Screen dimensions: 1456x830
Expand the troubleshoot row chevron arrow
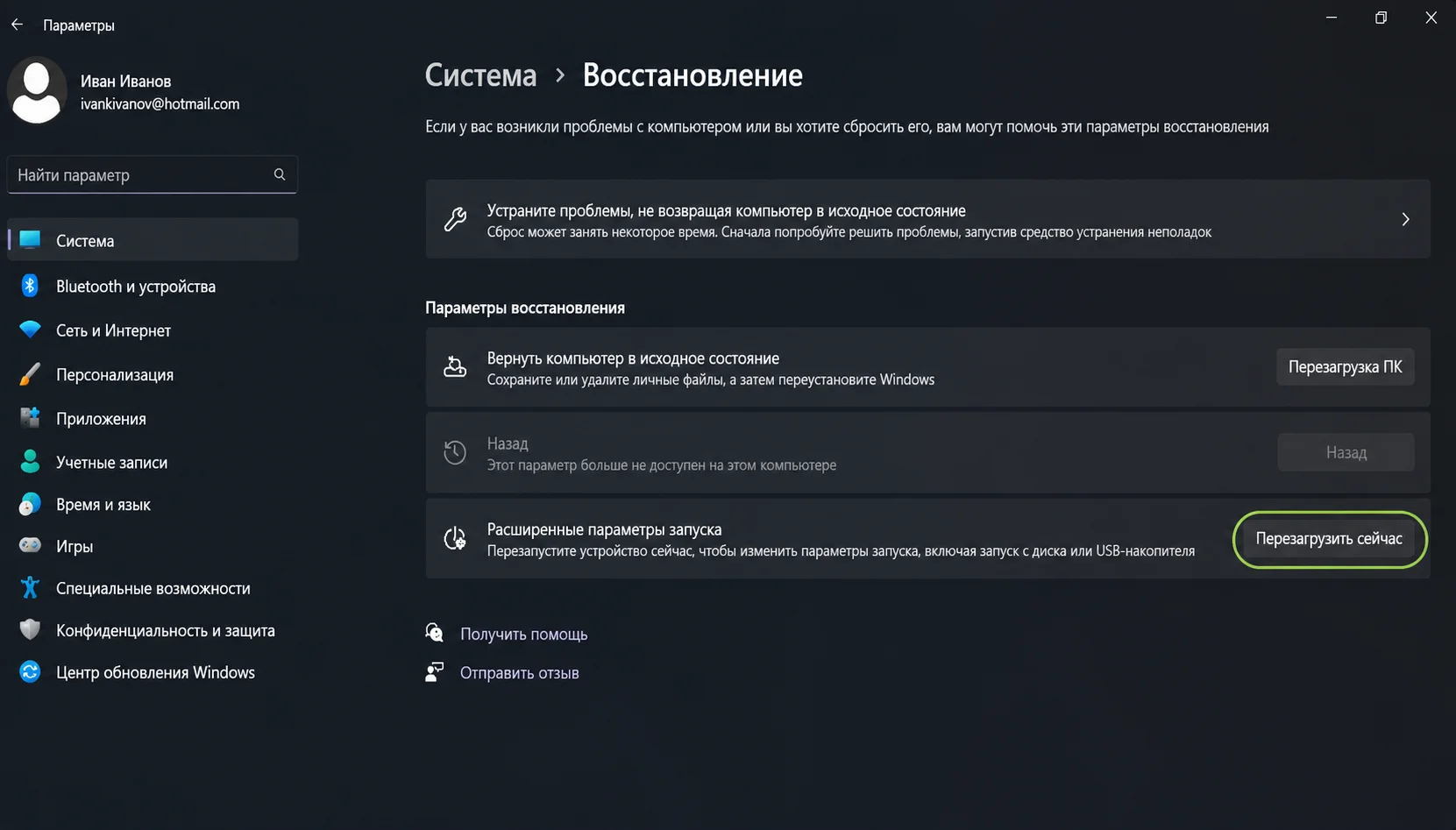click(x=1405, y=219)
